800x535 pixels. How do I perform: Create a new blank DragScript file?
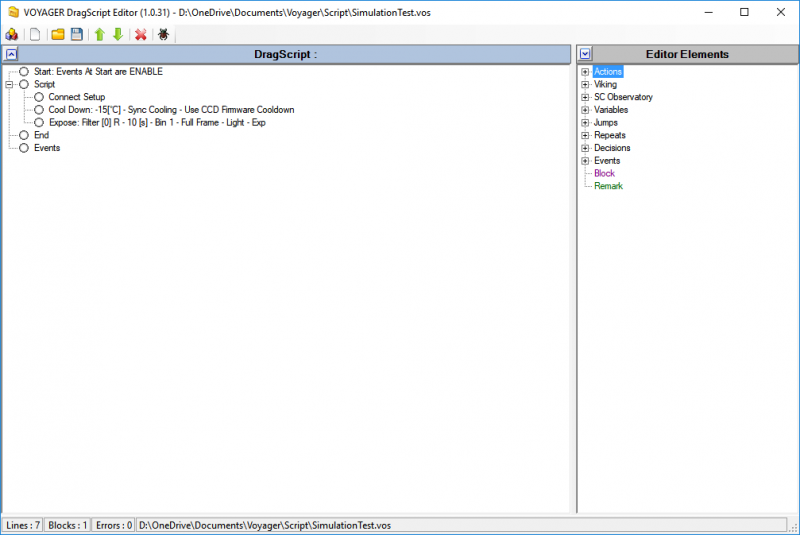[x=35, y=34]
